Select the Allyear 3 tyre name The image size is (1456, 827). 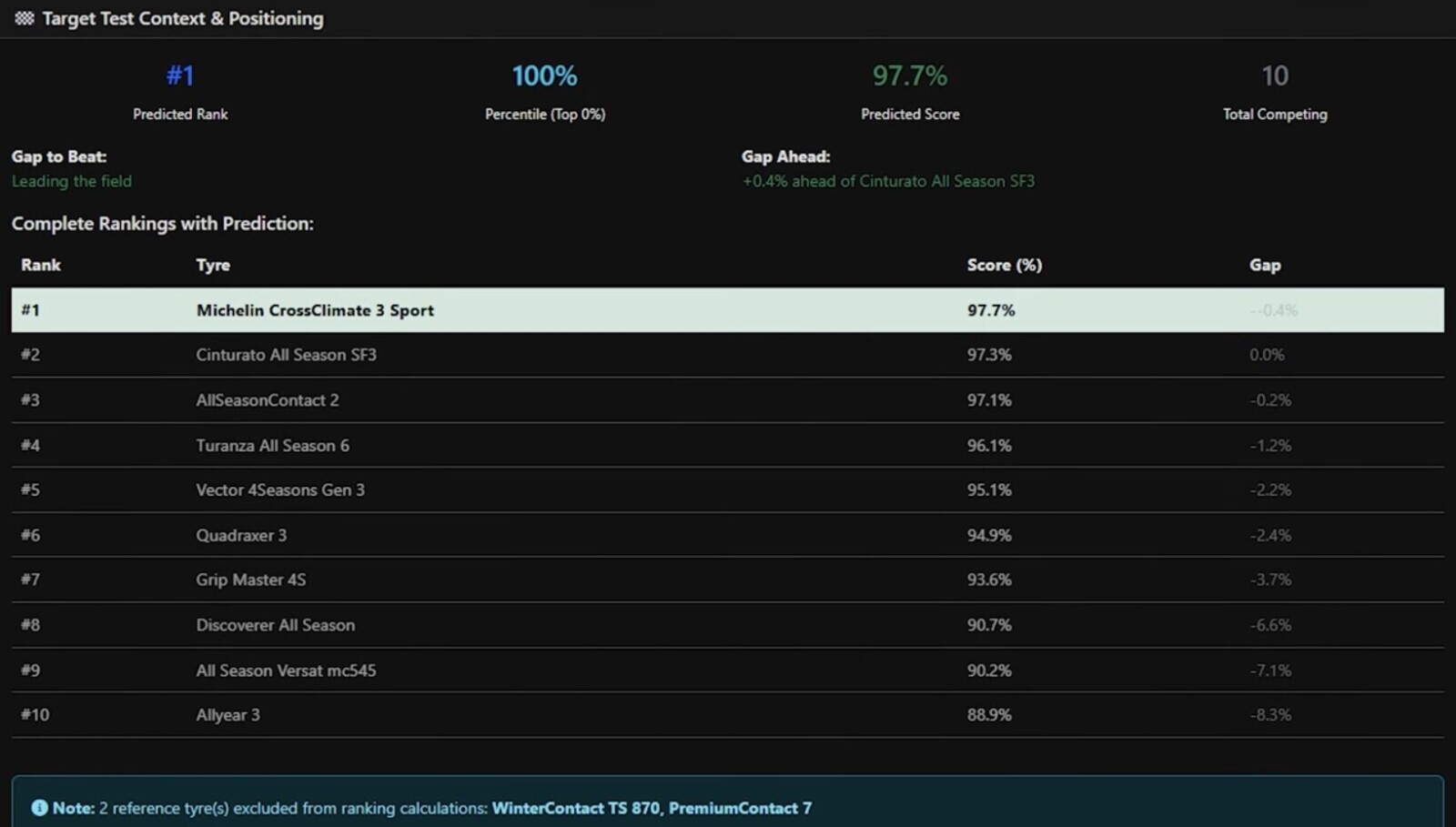tap(228, 715)
